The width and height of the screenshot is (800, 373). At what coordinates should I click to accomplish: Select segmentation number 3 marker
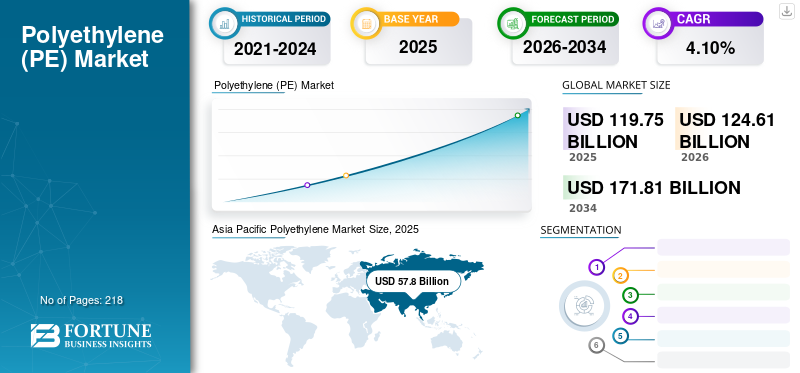(x=631, y=295)
